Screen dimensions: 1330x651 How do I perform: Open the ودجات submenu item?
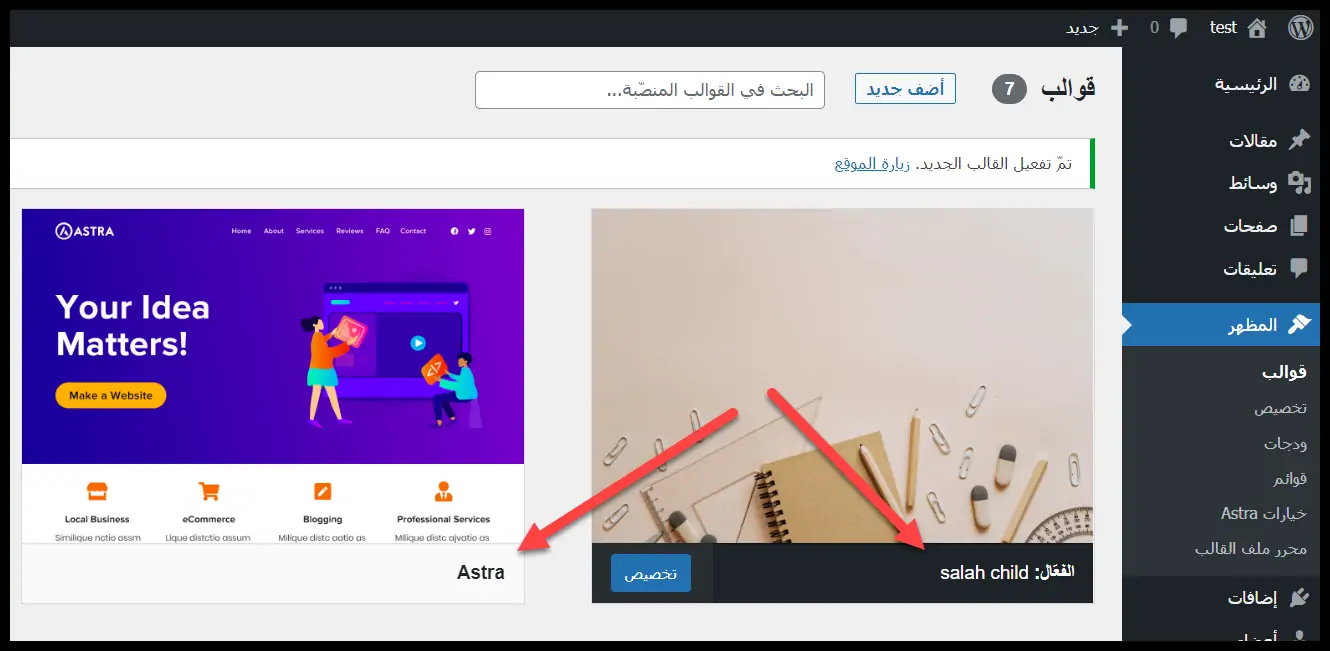(1285, 443)
